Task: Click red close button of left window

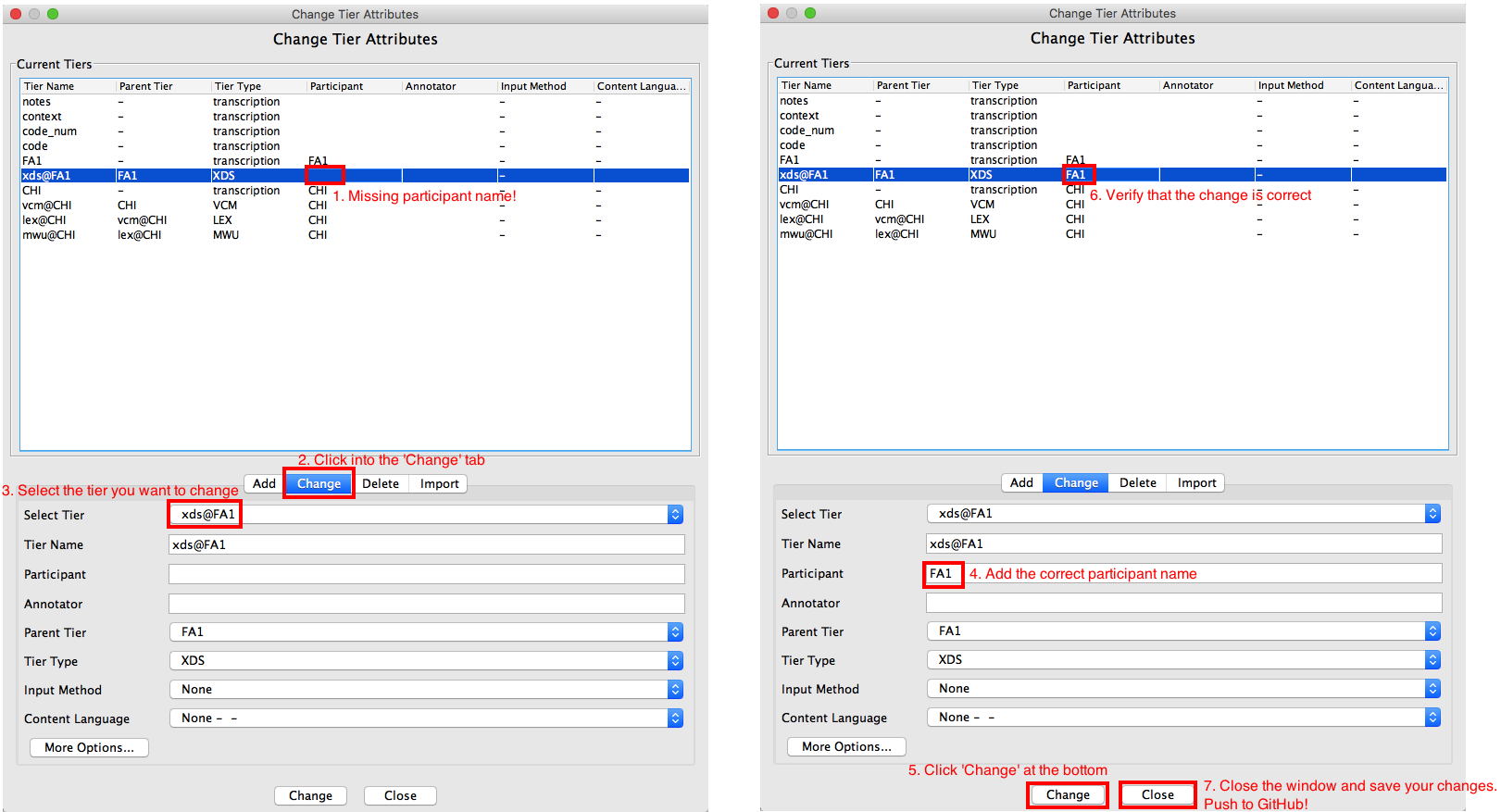Action: pyautogui.click(x=16, y=14)
